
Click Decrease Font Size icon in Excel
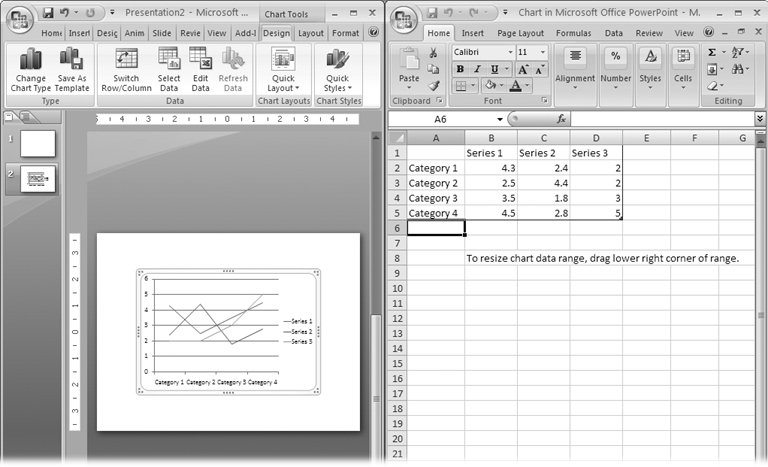point(540,70)
